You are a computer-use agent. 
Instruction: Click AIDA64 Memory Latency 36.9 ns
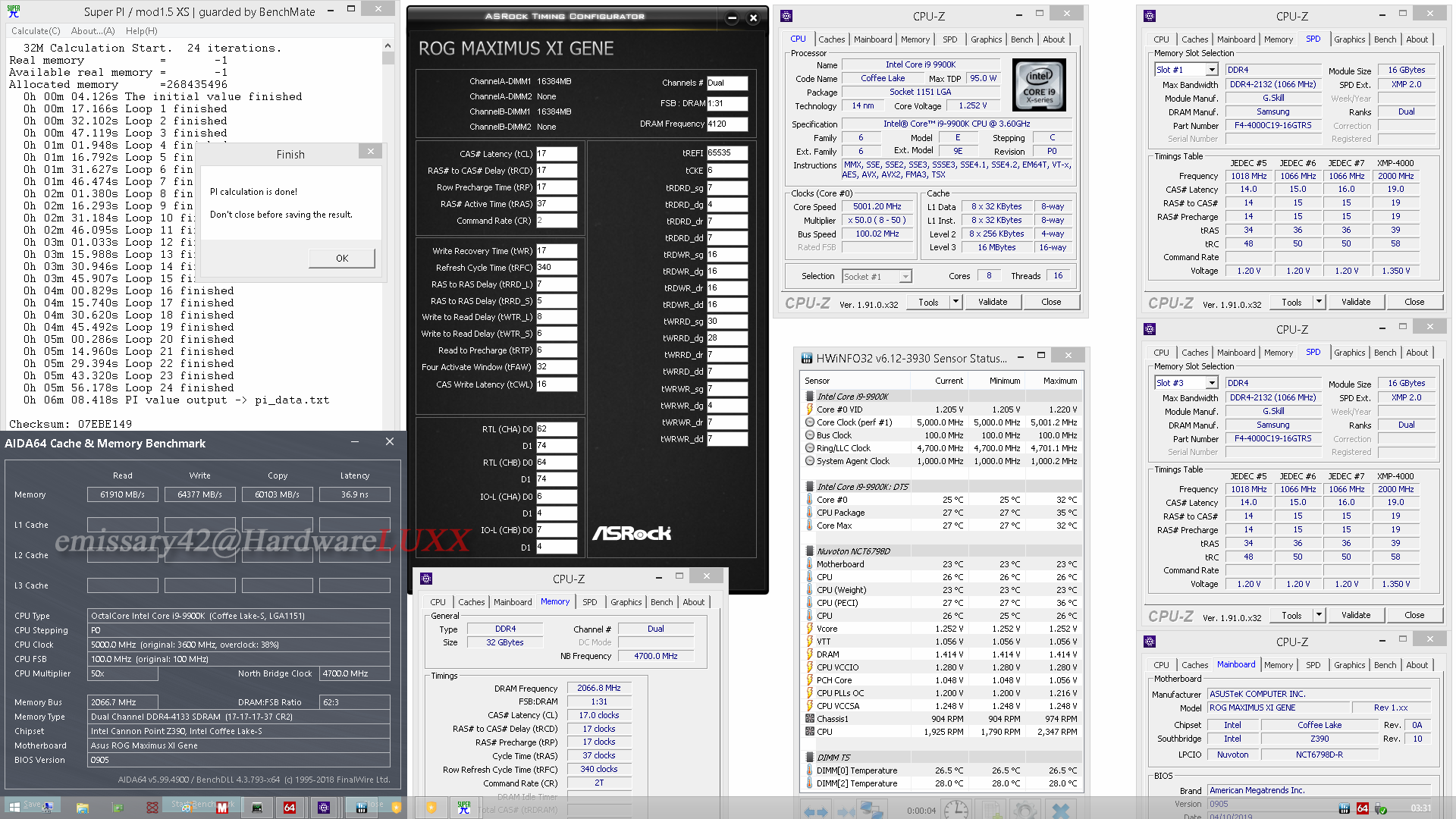(355, 494)
